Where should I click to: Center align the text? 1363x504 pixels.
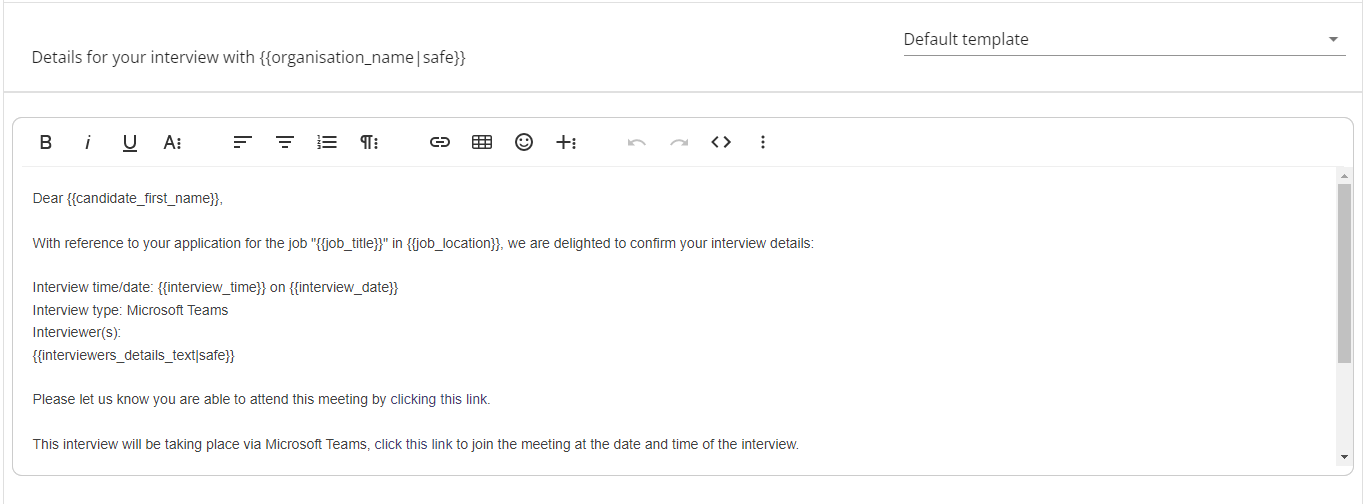pos(285,142)
